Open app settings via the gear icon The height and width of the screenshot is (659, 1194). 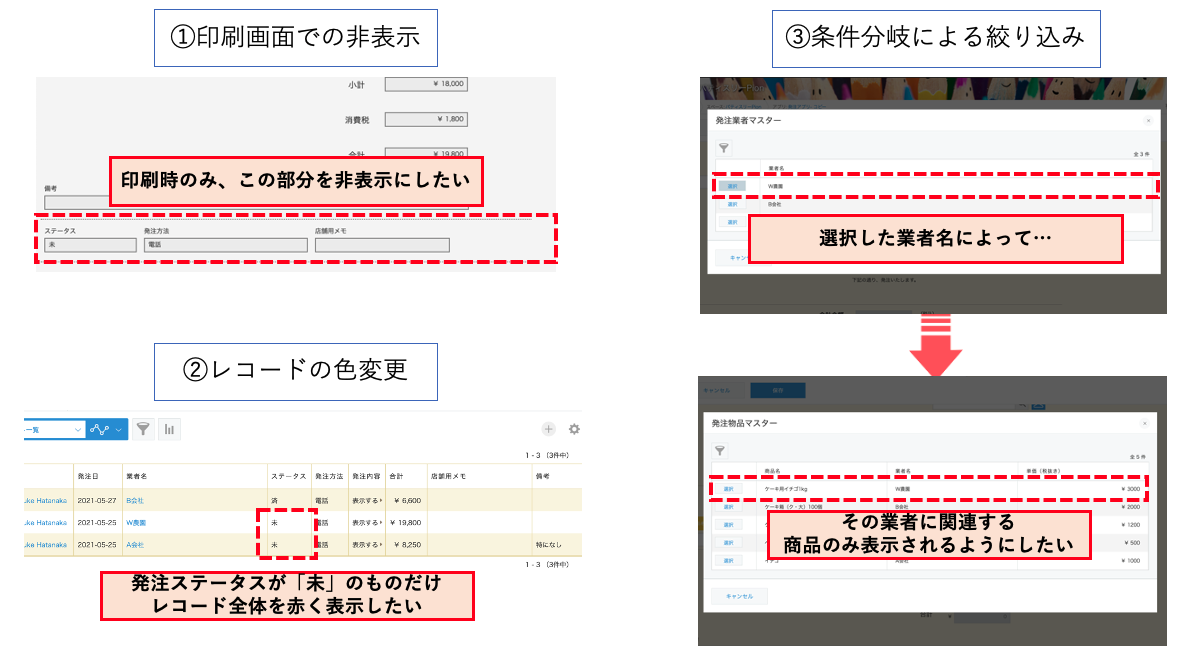coord(574,429)
